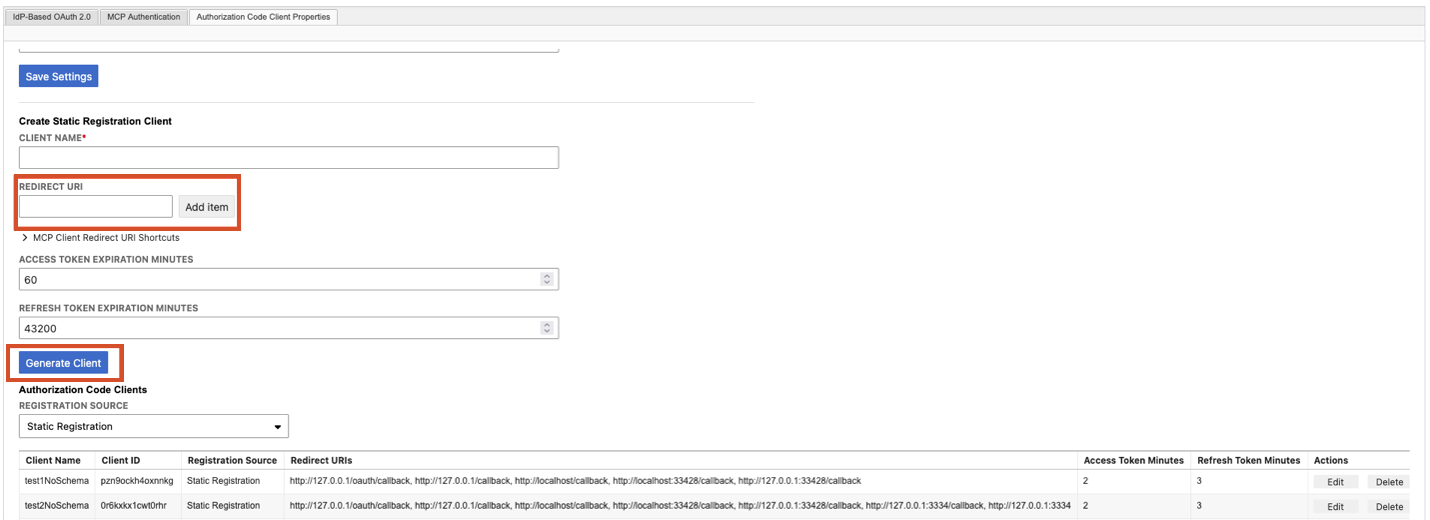Select the test2NoSchema client name cell
The width and height of the screenshot is (1430, 520).
point(57,506)
